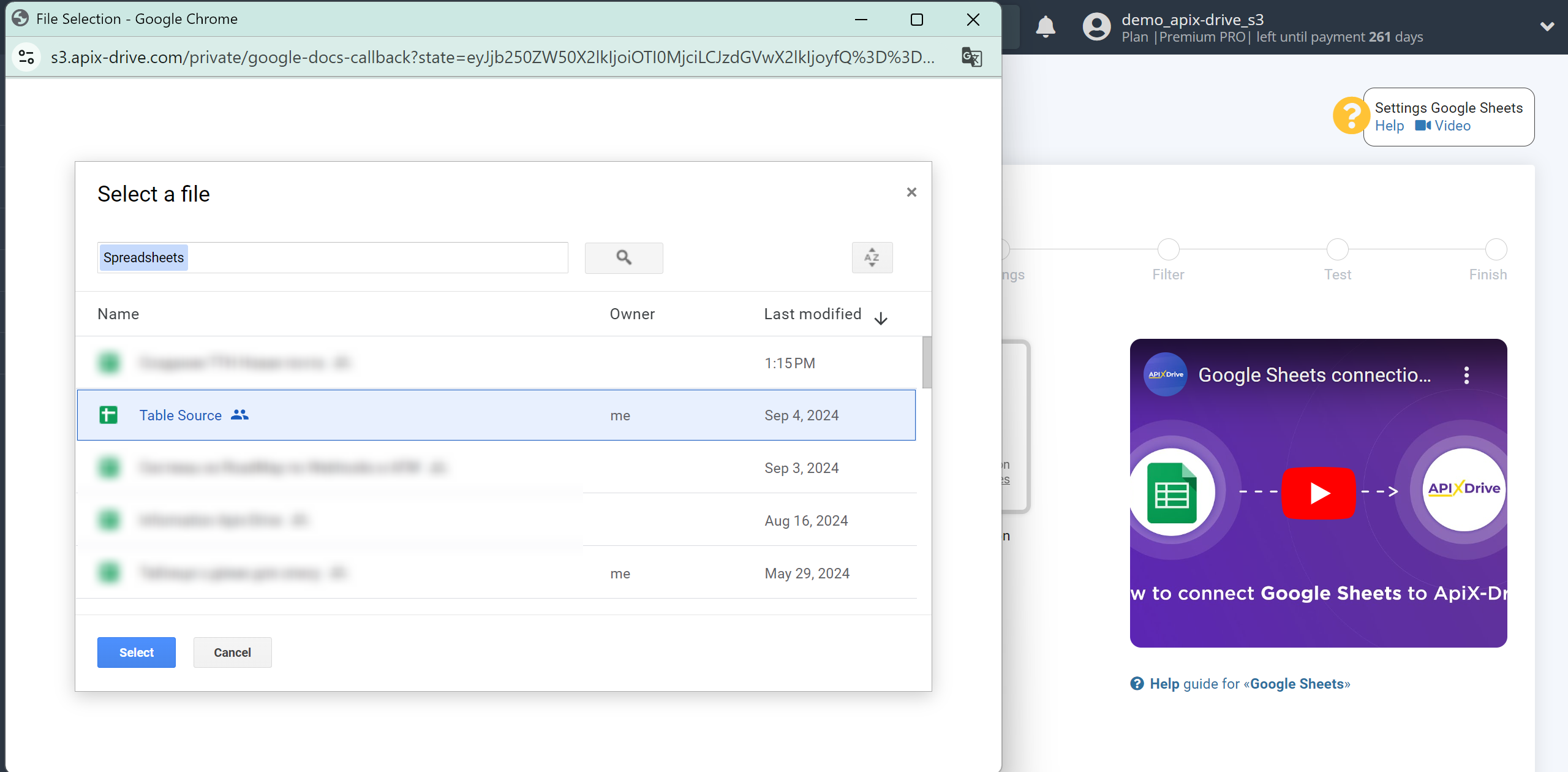Click the Table Source spreadsheet icon
The height and width of the screenshot is (772, 1568).
[108, 415]
